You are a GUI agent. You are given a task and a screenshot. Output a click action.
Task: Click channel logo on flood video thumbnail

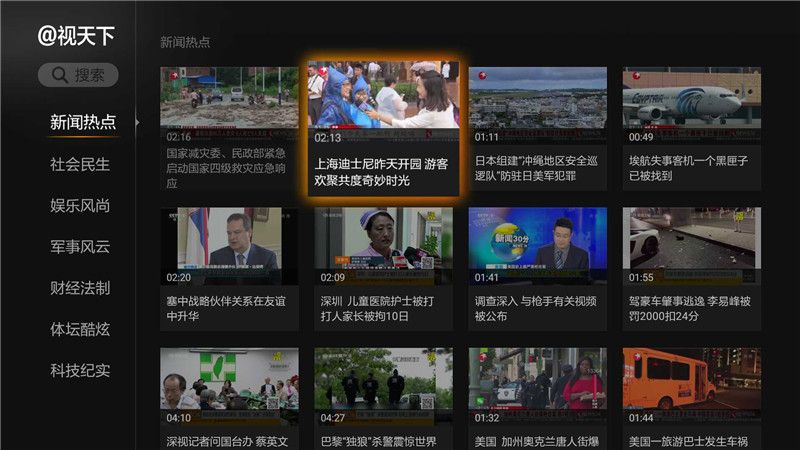174,76
